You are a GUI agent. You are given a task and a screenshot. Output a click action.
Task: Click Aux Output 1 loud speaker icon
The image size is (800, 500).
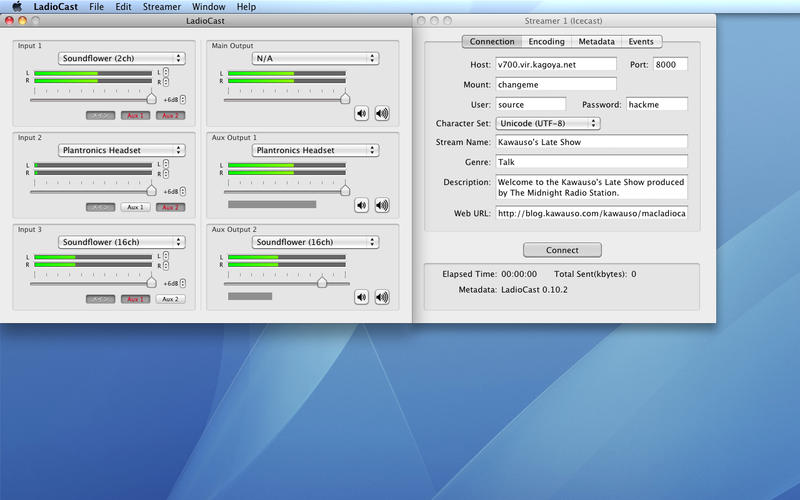381,205
